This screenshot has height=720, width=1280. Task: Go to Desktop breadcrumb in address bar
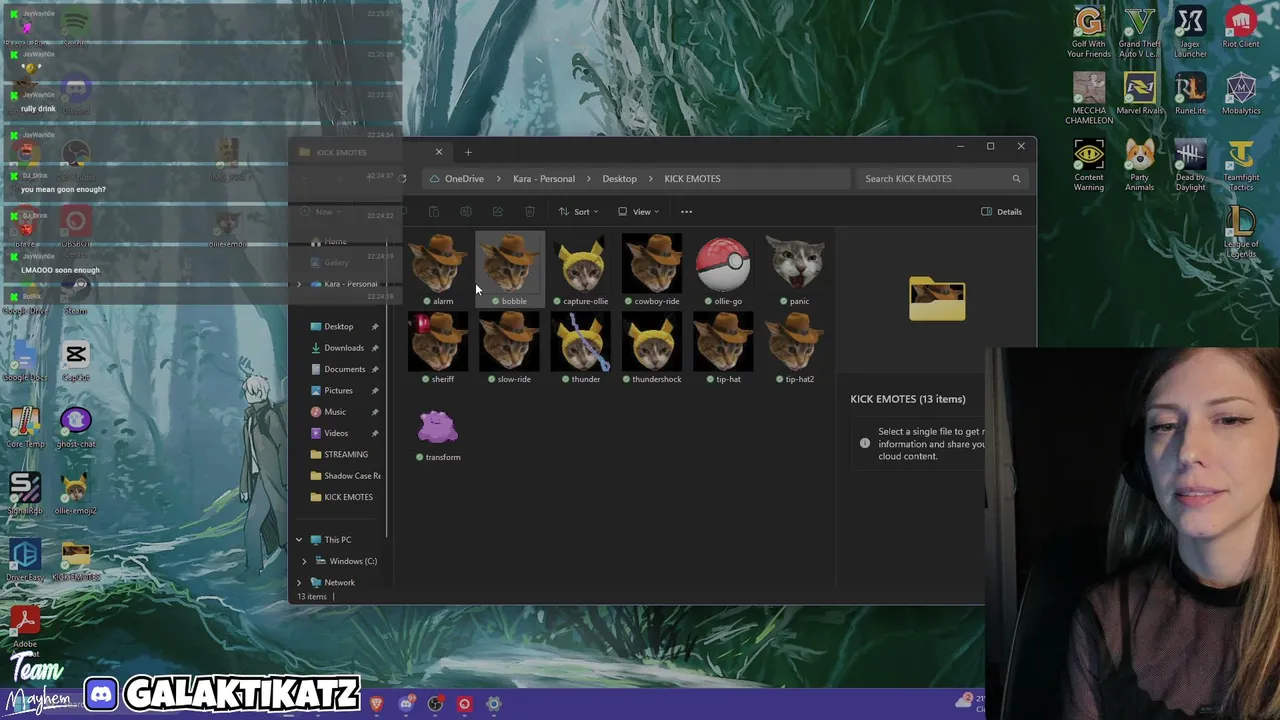click(x=619, y=179)
